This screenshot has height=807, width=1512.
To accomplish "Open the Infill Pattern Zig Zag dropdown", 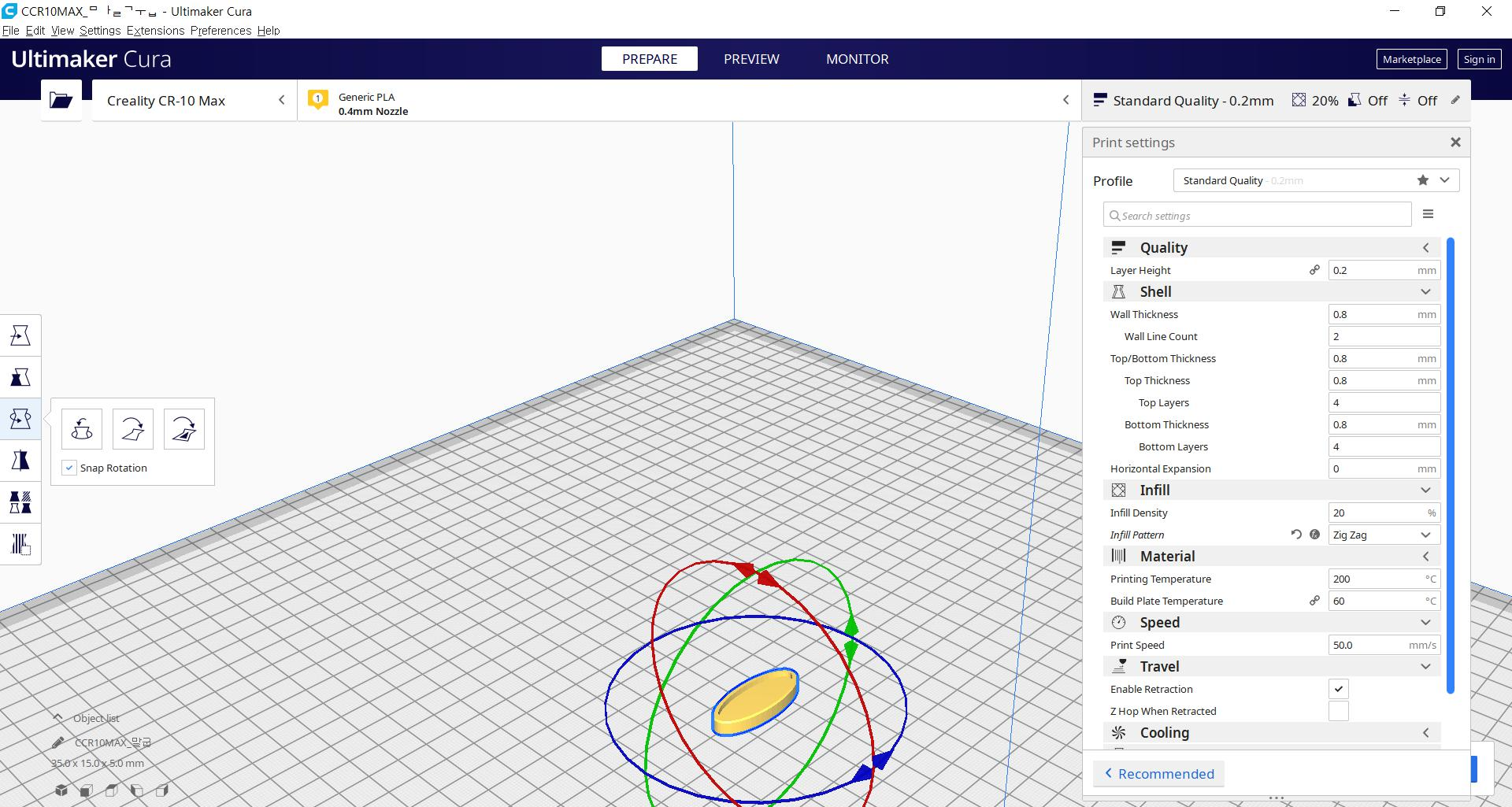I will (x=1384, y=535).
